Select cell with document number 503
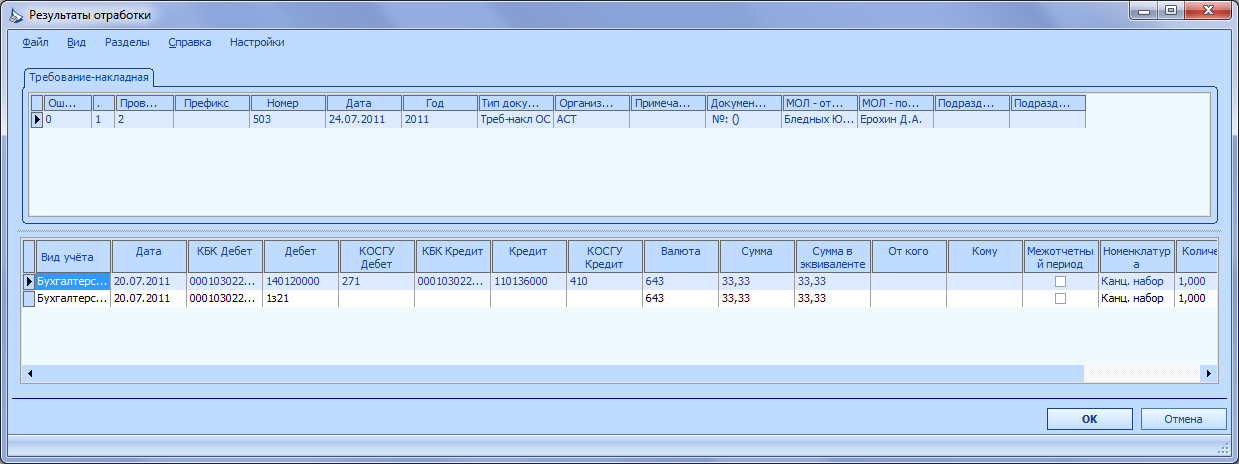This screenshot has width=1239, height=464. (288, 119)
